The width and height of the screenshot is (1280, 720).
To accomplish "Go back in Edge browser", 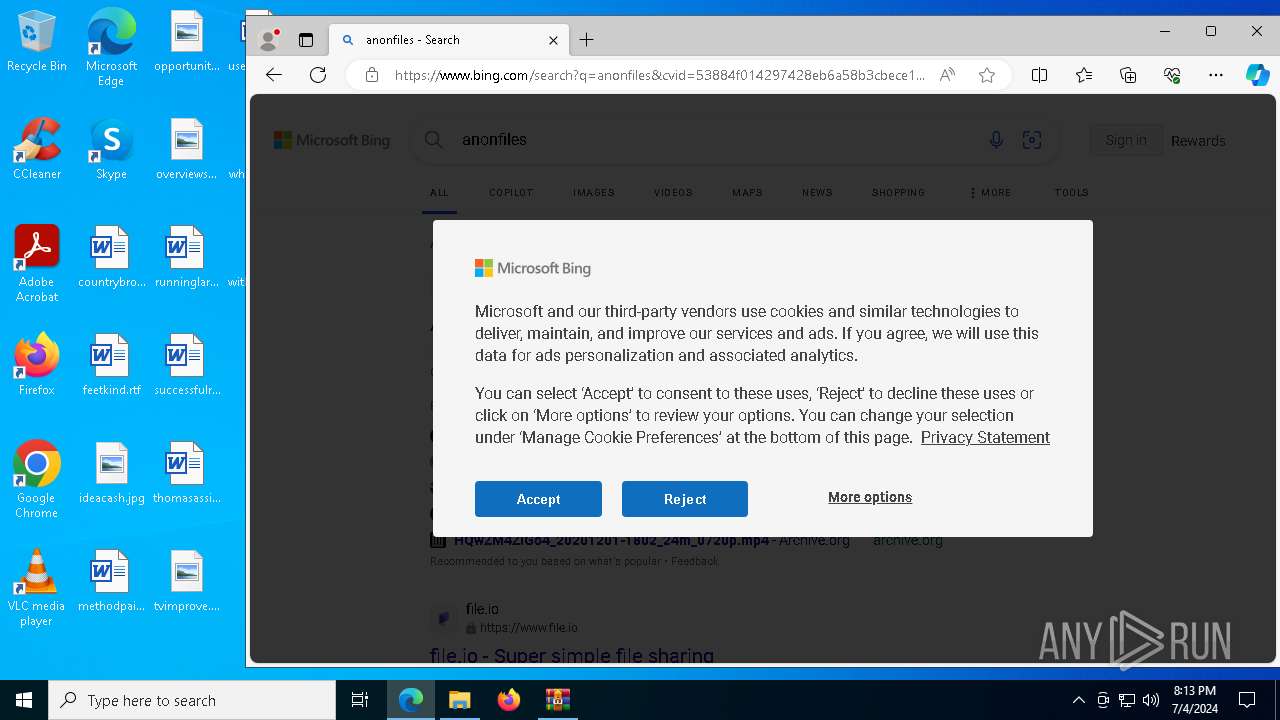I will click(274, 75).
